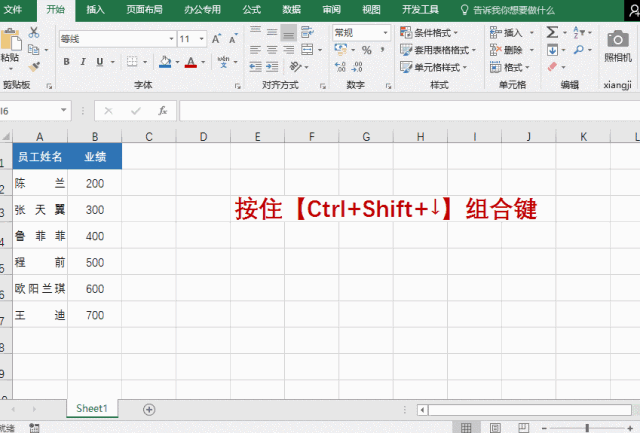Switch to Page Layout view icon
Viewport: 640px width, 433px height.
(495, 428)
